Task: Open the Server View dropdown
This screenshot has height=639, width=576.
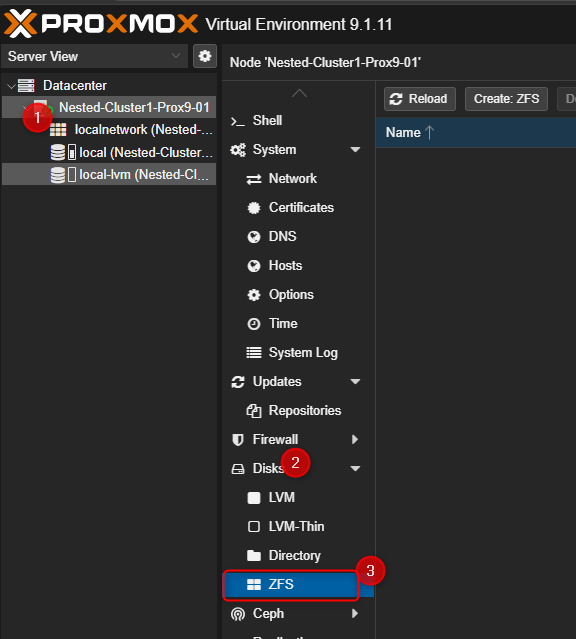Action: click(95, 56)
